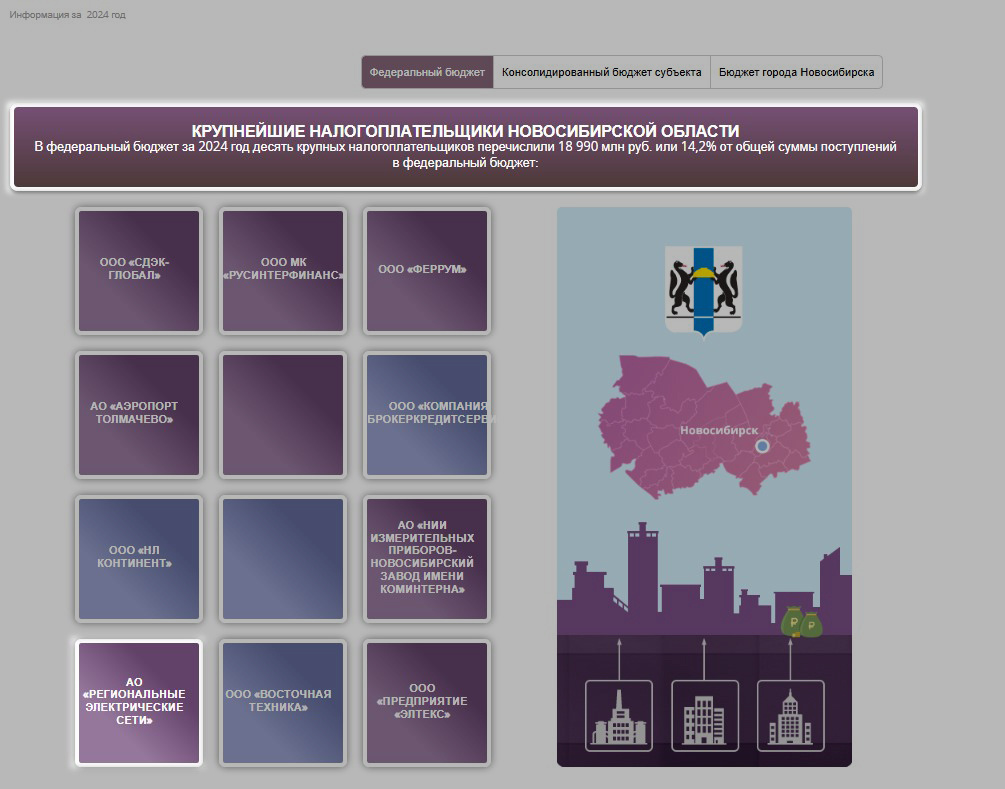The image size is (1005, 789).
Task: Click the green ruble money bags icon
Action: click(x=801, y=622)
